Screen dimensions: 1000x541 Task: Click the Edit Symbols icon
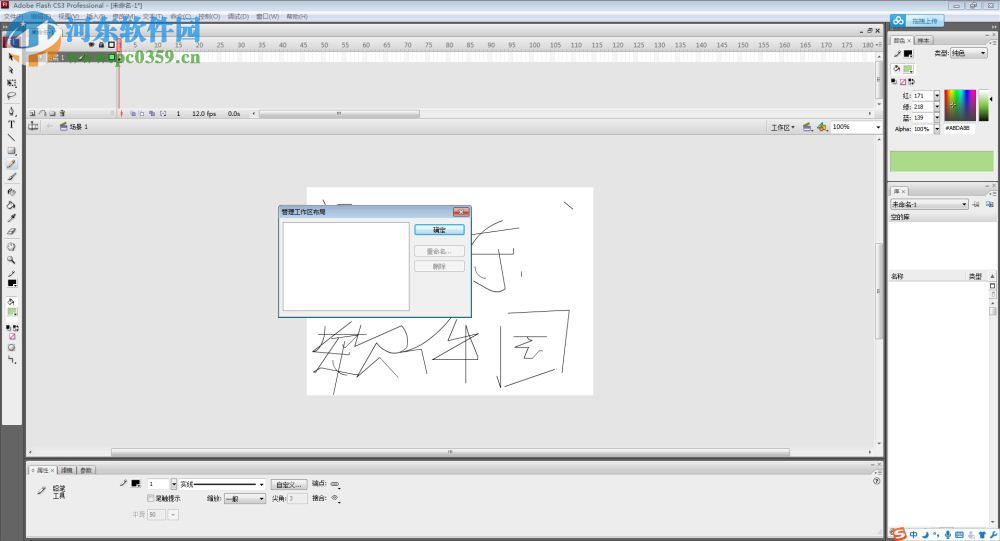822,127
